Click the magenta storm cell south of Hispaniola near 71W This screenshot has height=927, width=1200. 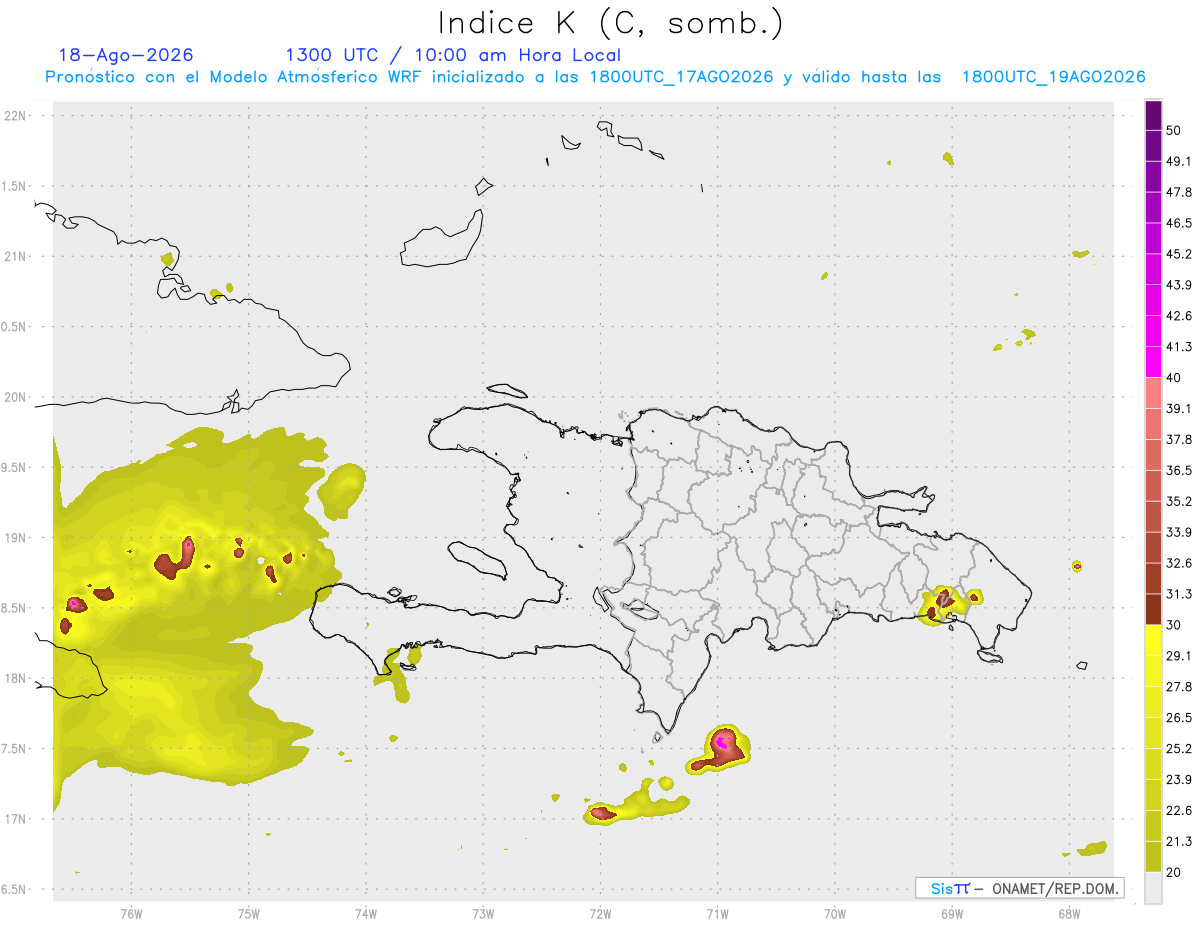[721, 741]
